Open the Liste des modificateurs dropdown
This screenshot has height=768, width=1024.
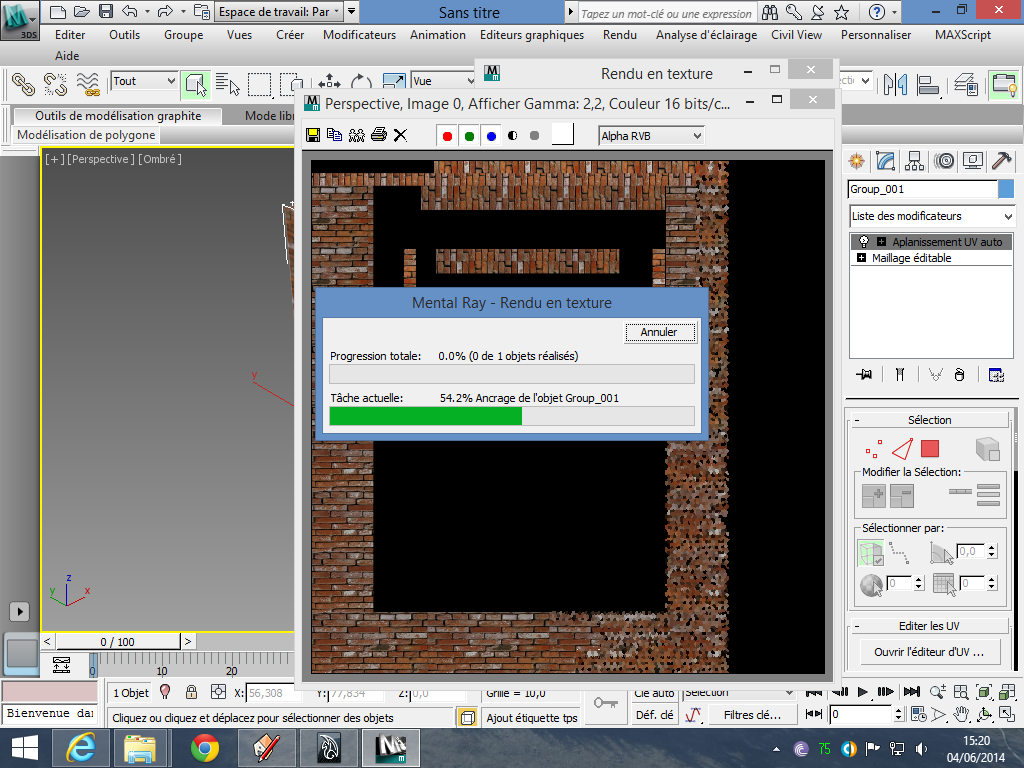[x=932, y=216]
